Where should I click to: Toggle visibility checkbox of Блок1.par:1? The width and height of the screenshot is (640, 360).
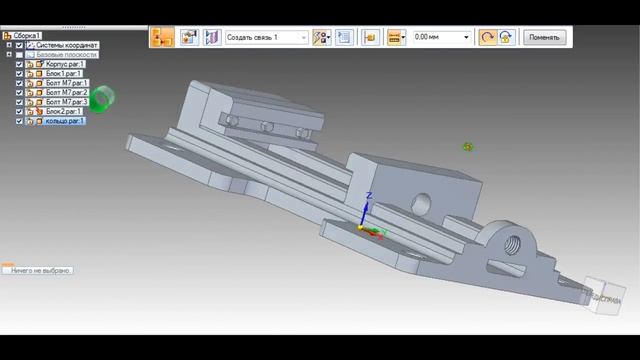click(19, 74)
